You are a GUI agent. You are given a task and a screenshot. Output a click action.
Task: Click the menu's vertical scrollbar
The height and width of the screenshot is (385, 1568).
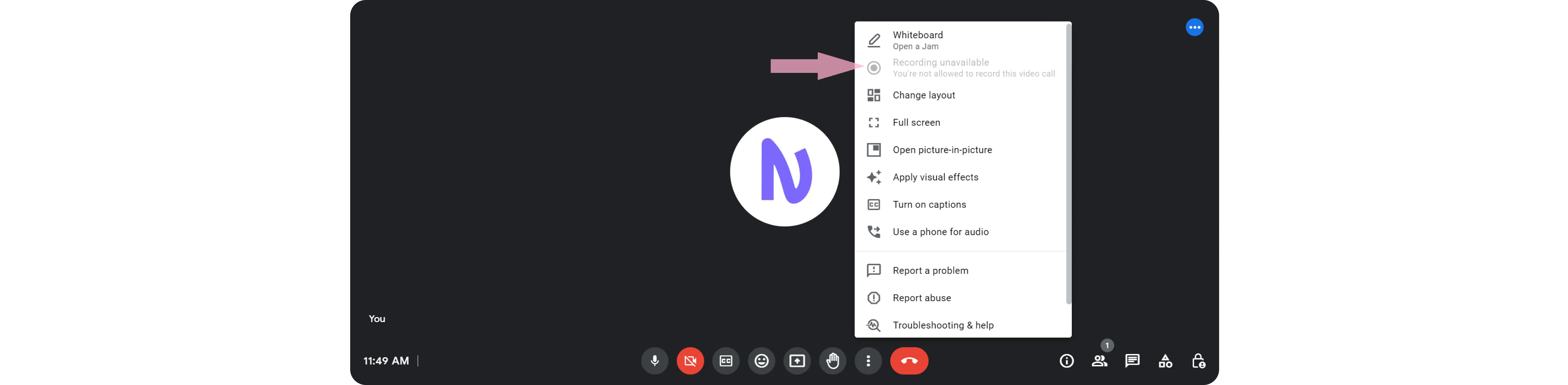tap(1068, 164)
